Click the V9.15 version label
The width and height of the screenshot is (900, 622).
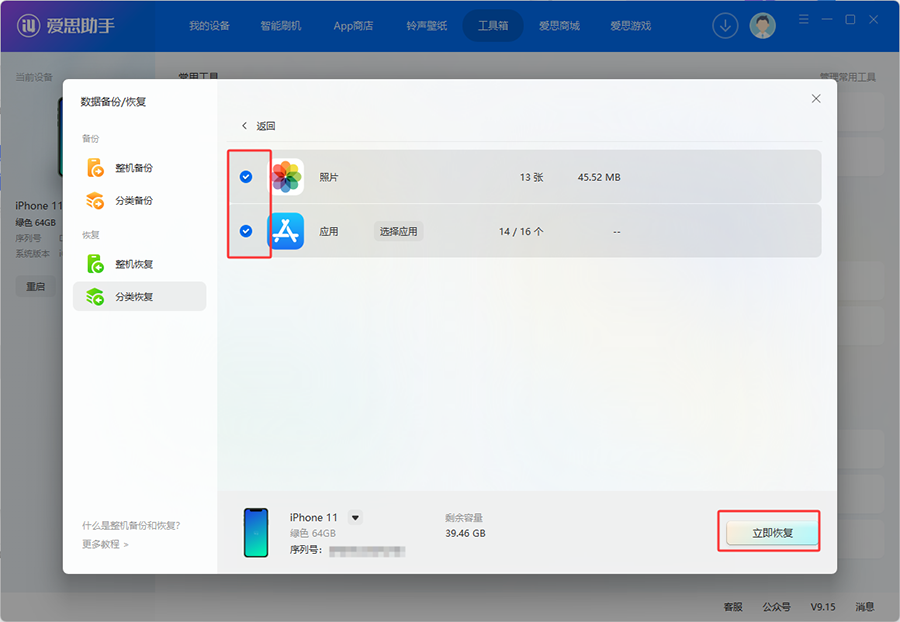[823, 607]
